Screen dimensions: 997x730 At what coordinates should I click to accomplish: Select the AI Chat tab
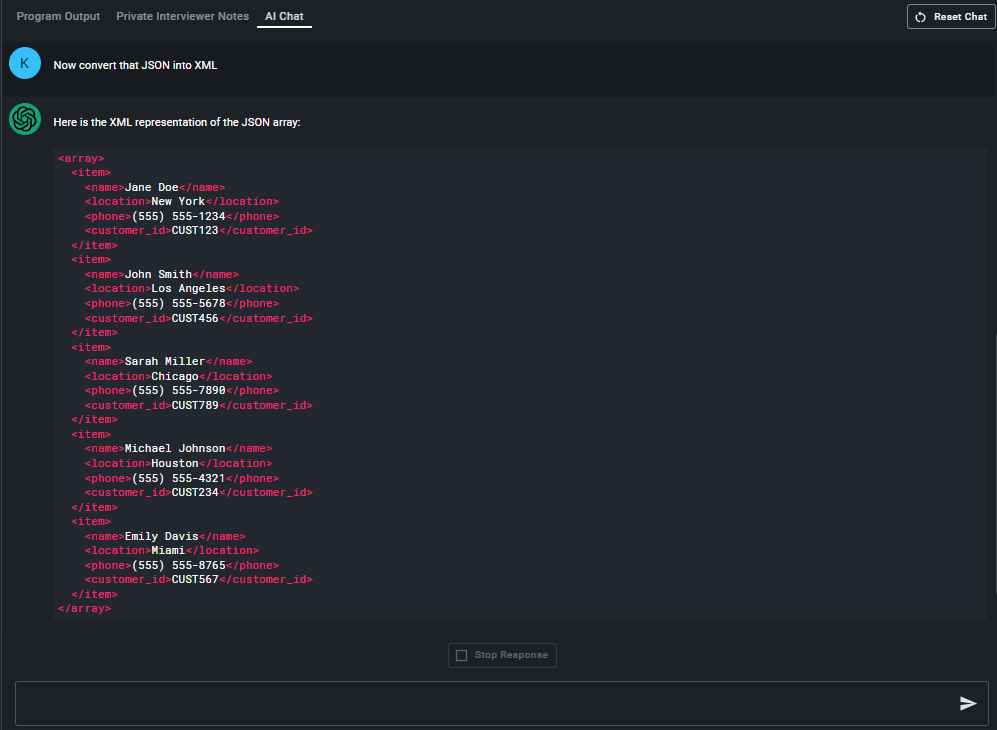coord(284,16)
